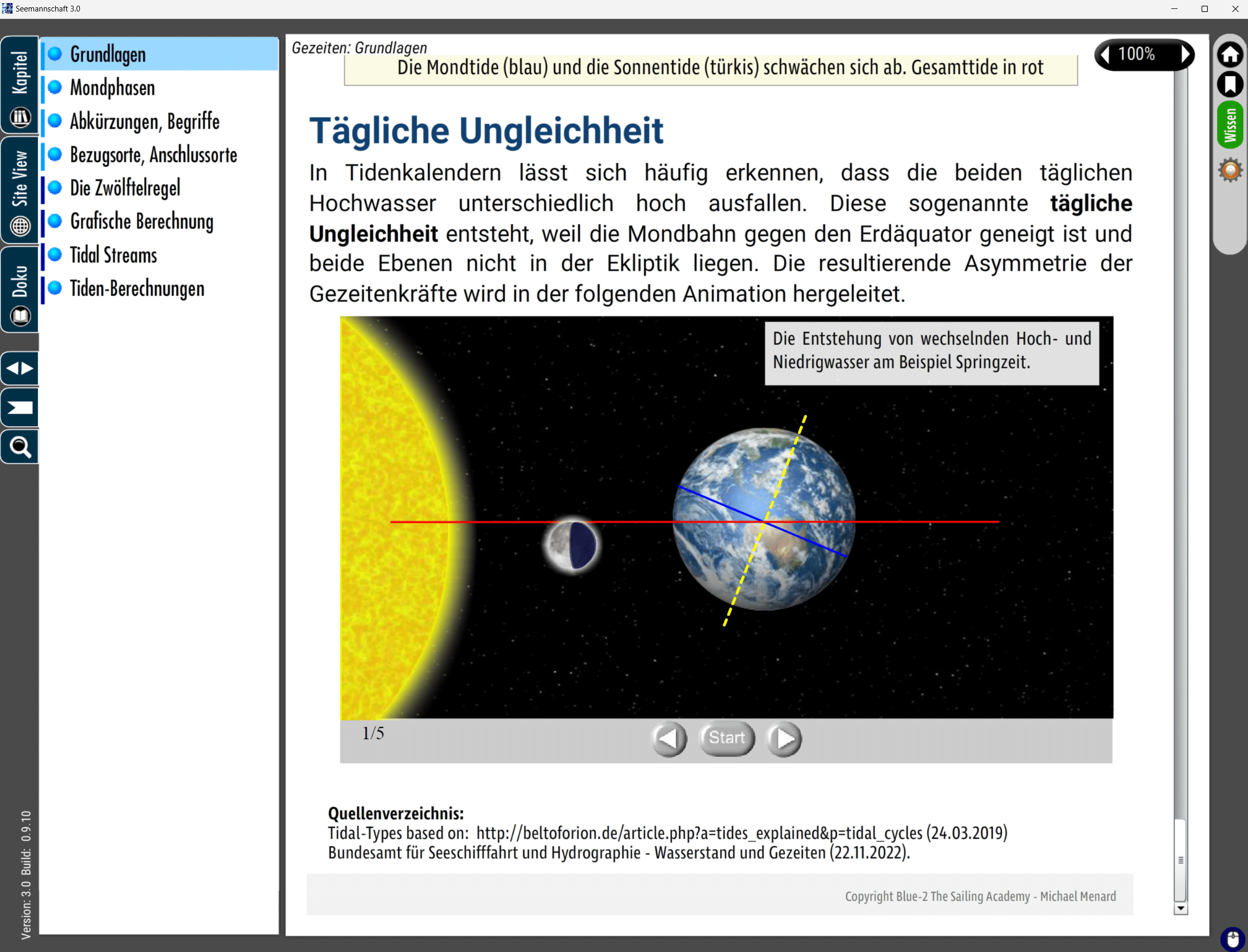Click the left-right arrows navigation icon
Screen dimensions: 1248x952
click(x=20, y=368)
